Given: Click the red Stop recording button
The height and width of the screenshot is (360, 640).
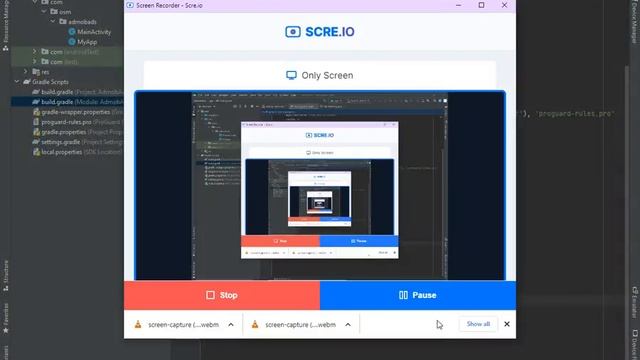Looking at the screenshot, I should click(222, 295).
